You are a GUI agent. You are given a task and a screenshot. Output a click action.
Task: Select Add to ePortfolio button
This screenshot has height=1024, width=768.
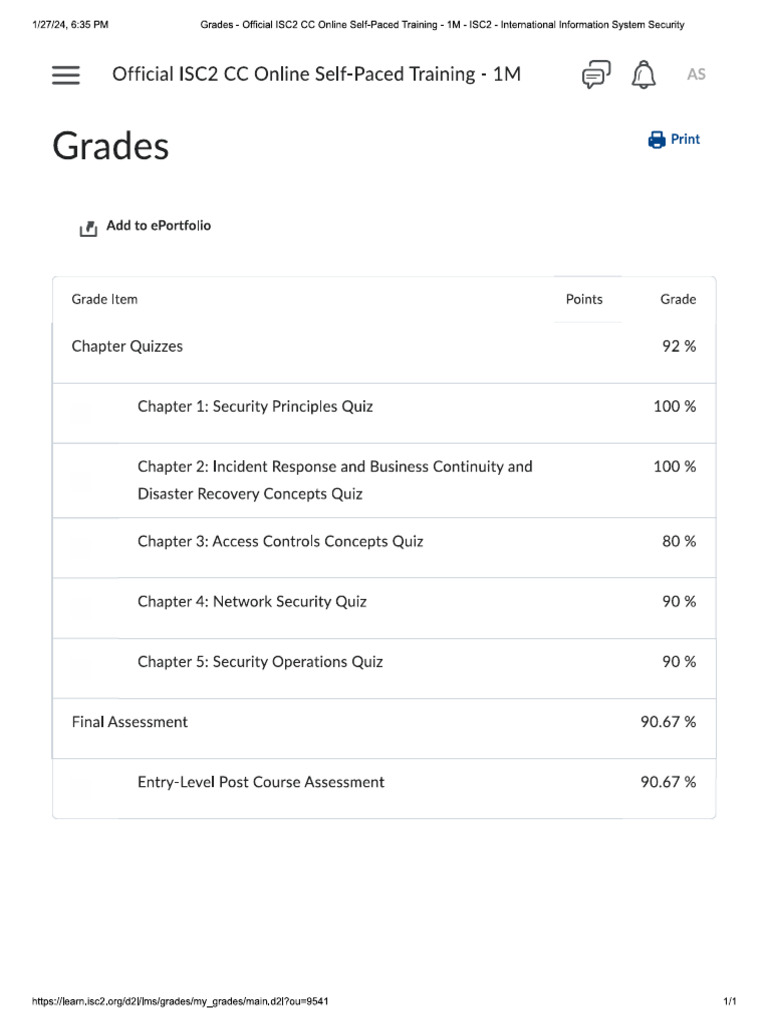click(145, 227)
